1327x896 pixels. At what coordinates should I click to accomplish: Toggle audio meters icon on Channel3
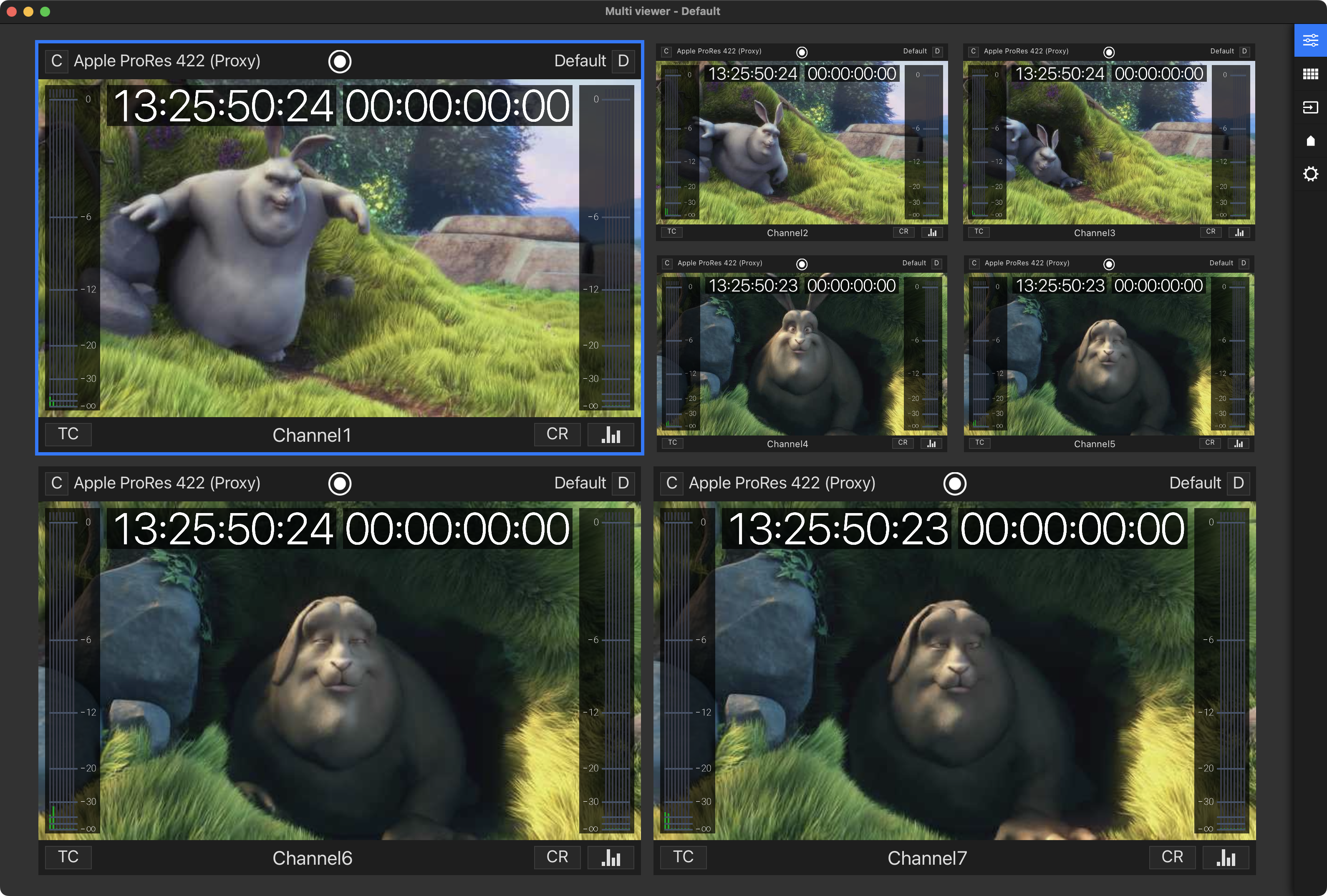tap(1239, 232)
